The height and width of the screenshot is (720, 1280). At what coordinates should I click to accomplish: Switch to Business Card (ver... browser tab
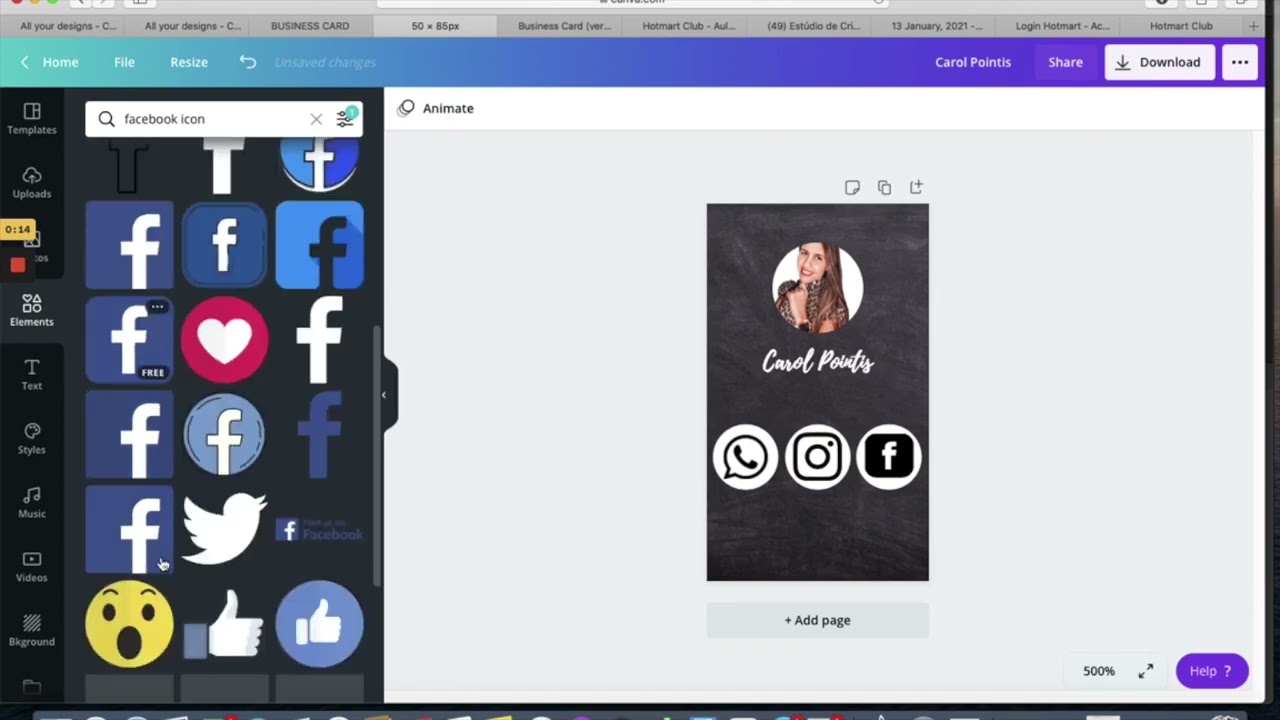point(564,26)
